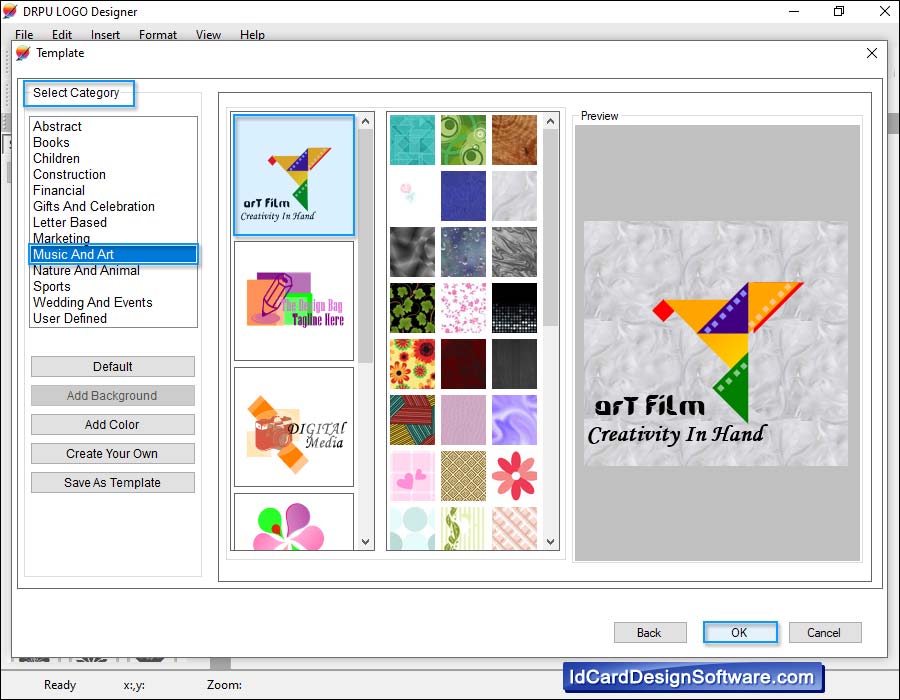Choose the Digital Media camera logo template
This screenshot has height=700, width=900.
point(294,427)
